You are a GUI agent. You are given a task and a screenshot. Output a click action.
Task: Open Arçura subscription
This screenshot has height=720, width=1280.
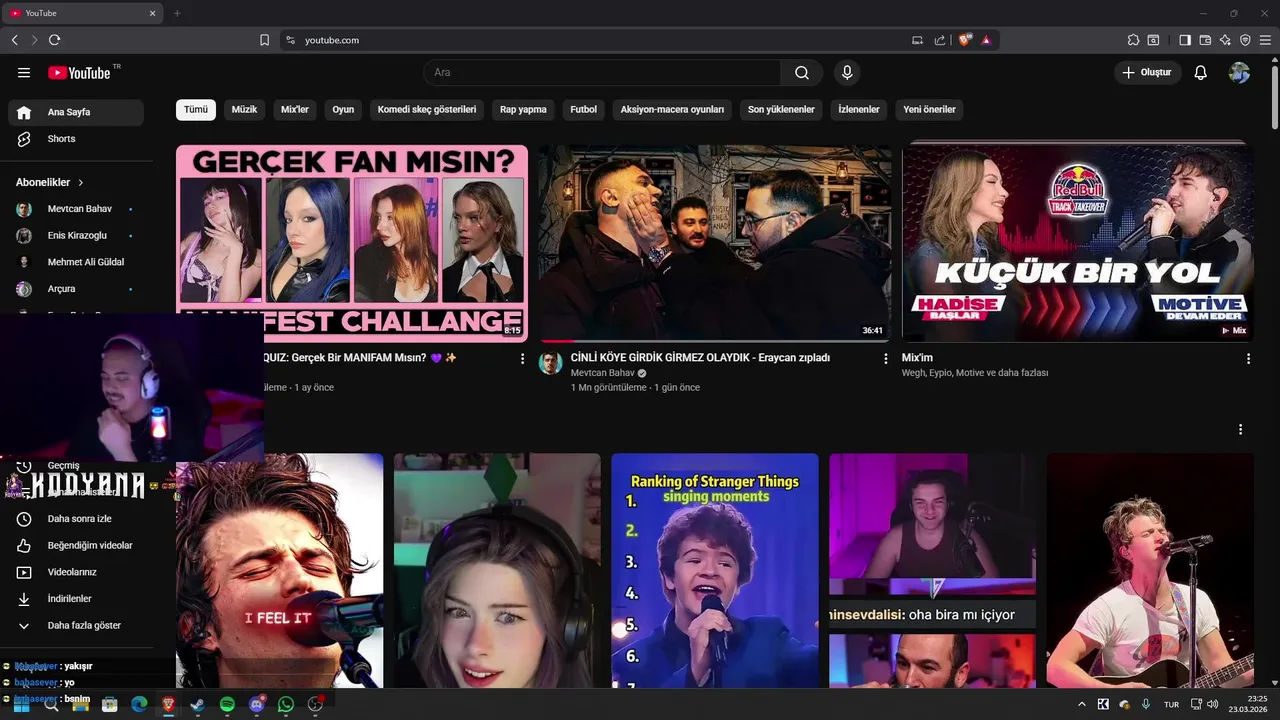(x=76, y=289)
